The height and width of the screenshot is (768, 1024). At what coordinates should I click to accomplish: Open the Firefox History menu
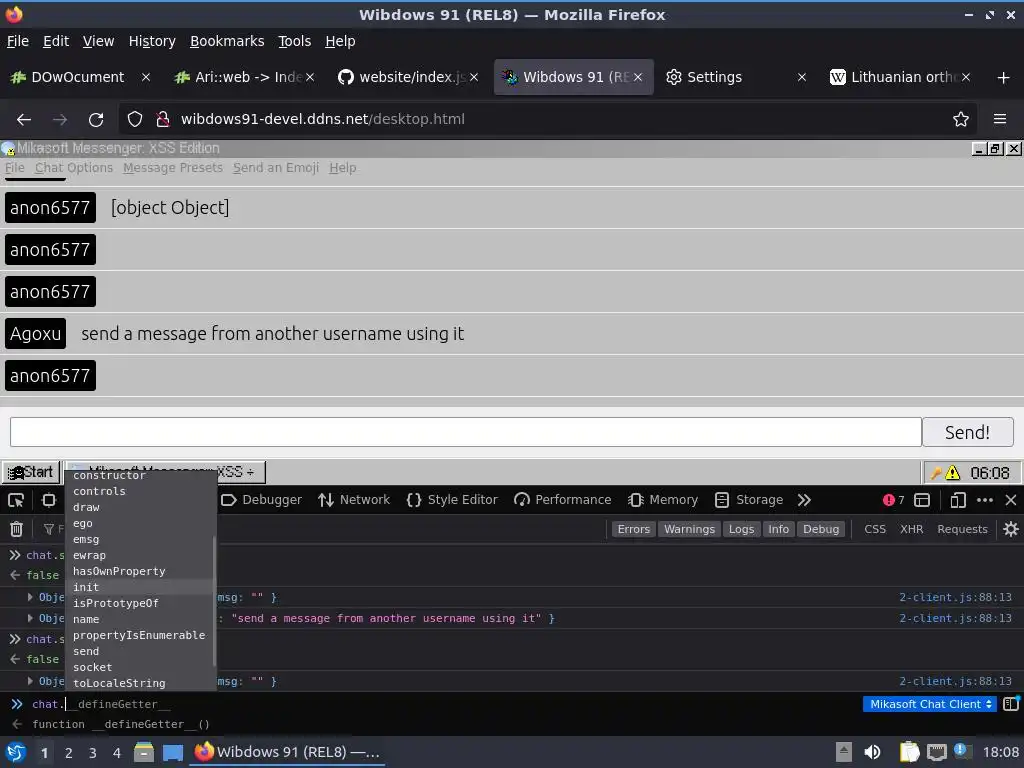click(152, 41)
